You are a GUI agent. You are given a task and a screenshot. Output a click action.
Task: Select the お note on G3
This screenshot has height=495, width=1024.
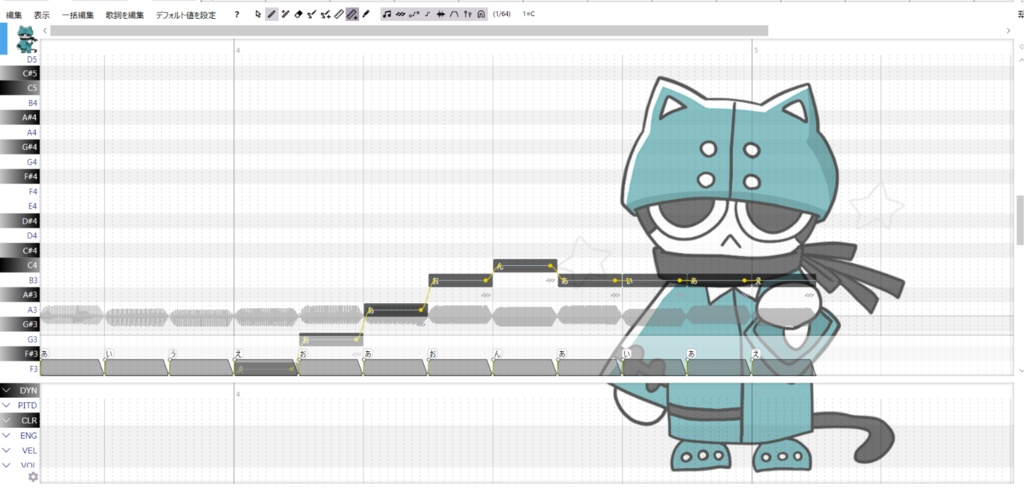pos(331,340)
